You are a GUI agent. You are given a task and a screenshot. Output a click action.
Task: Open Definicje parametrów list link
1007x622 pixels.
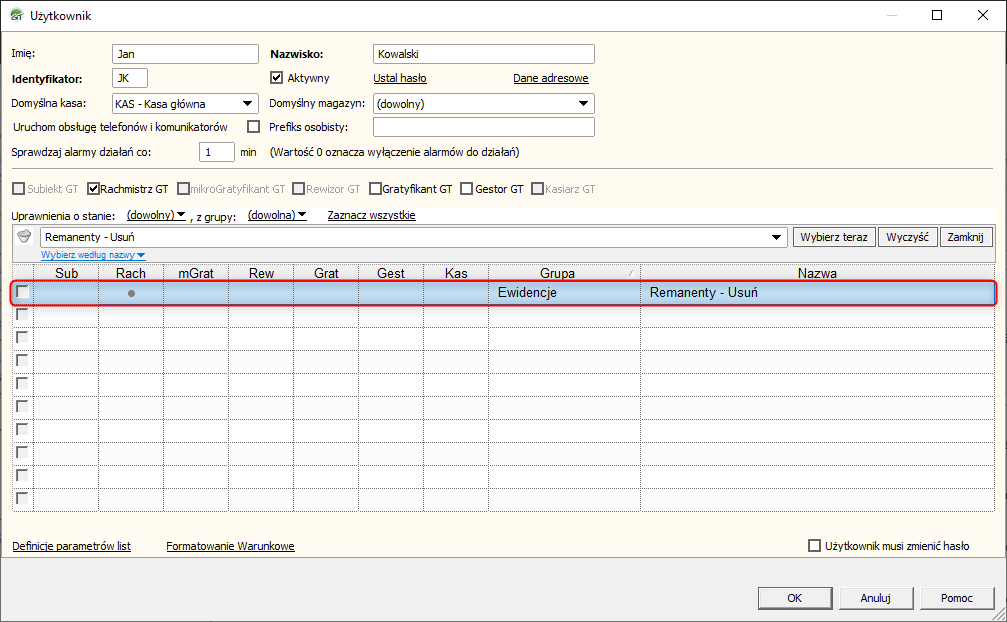[71, 546]
